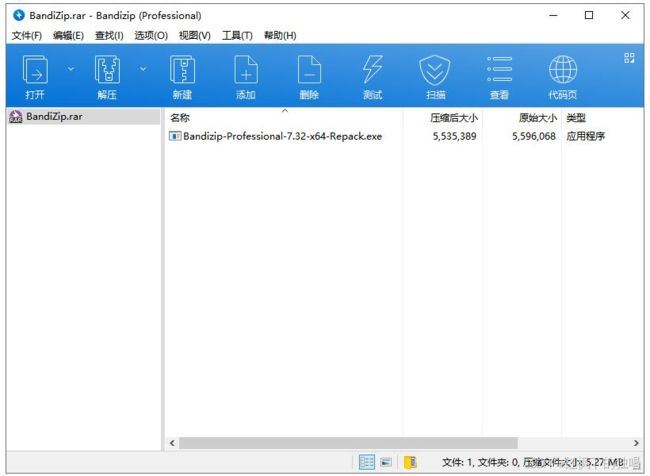Click the Bandizip app icon in title bar

pos(19,15)
